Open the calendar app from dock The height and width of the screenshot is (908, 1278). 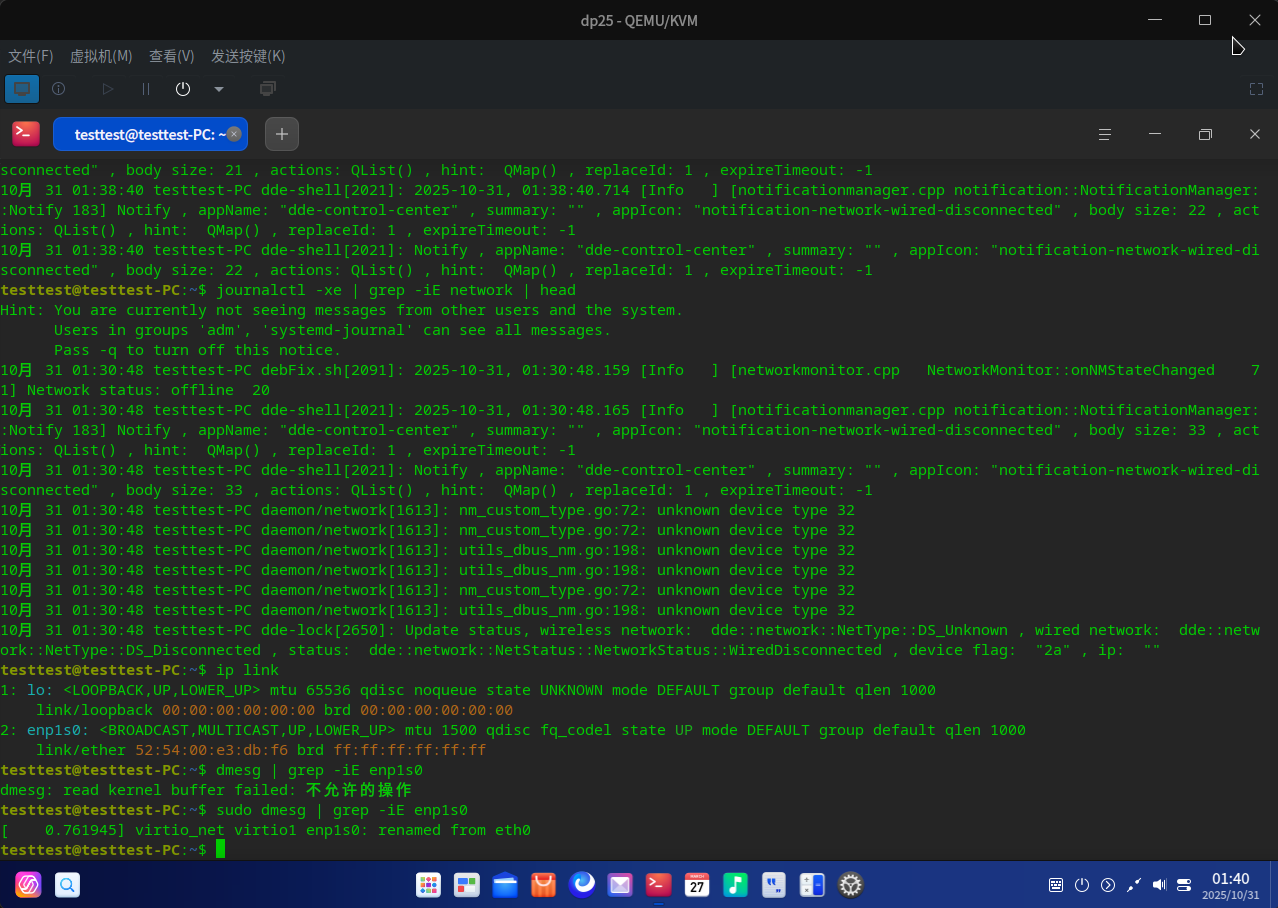[697, 885]
